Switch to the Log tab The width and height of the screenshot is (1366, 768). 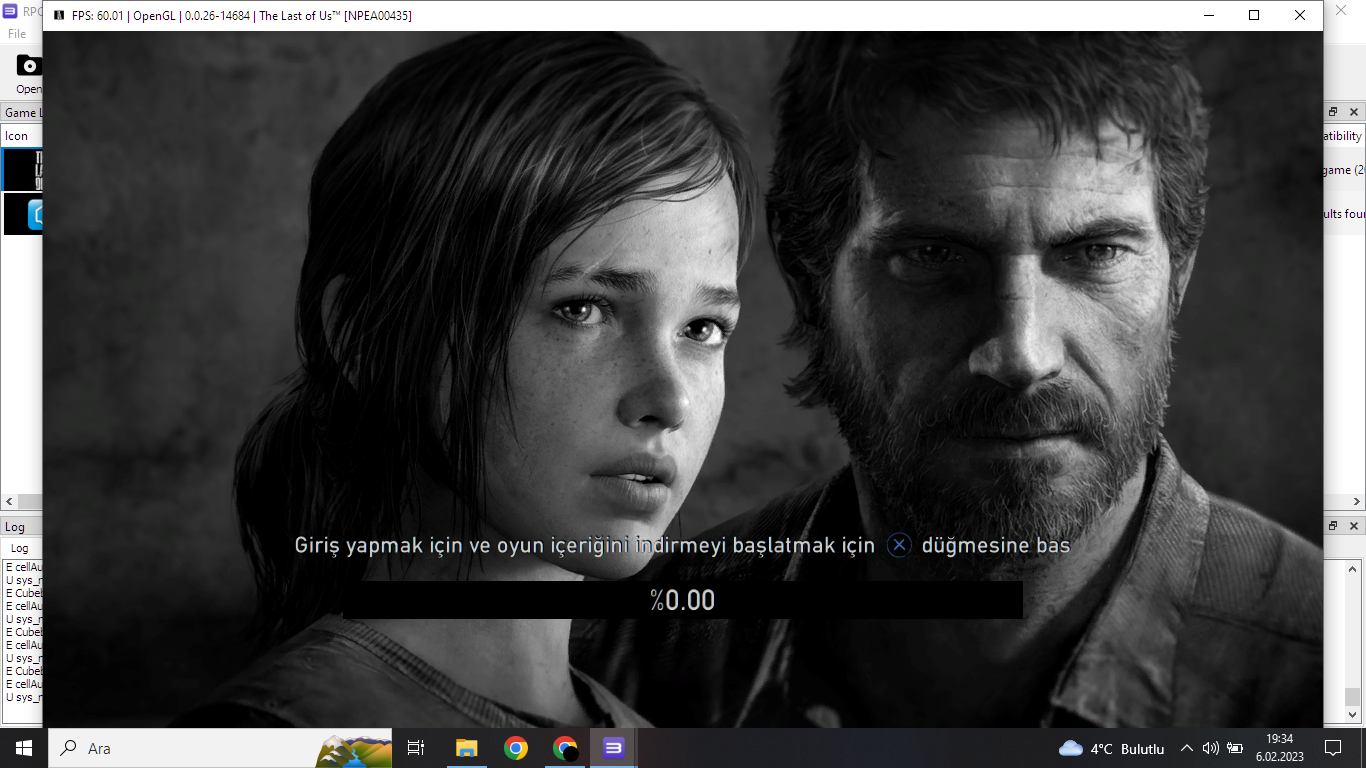coord(19,548)
